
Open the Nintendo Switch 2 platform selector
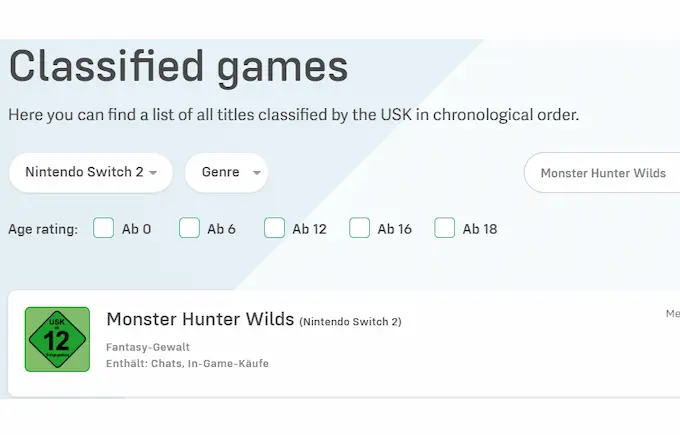pyautogui.click(x=91, y=173)
